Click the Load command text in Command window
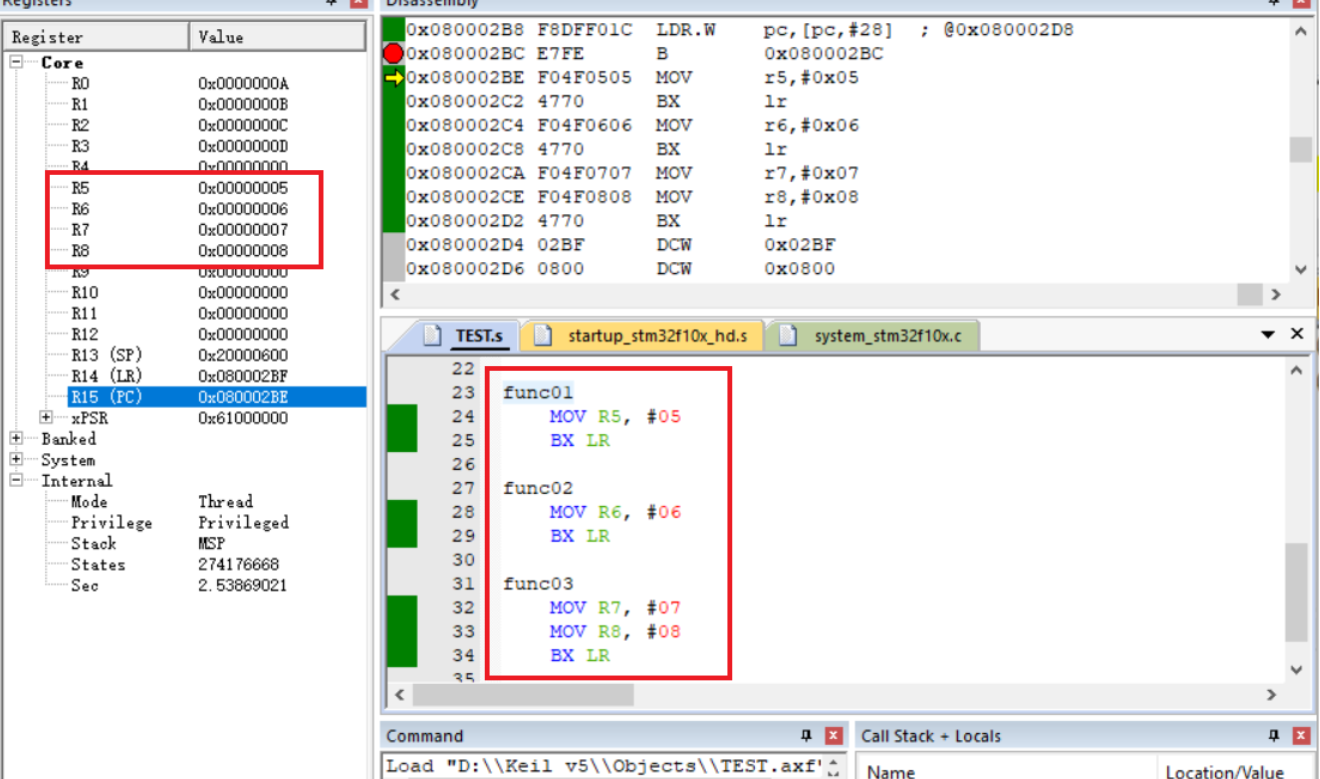 604,767
